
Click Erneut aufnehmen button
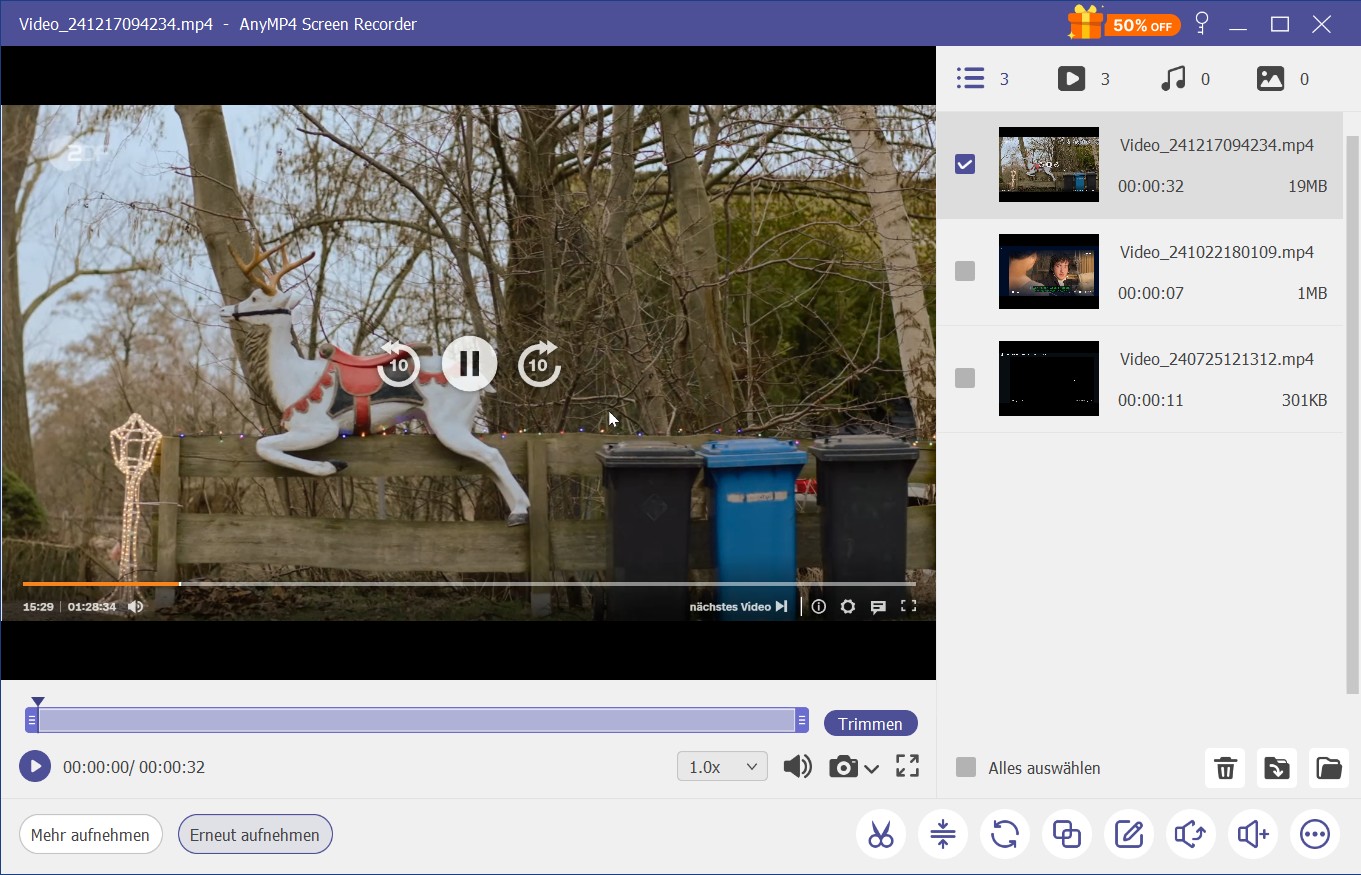click(255, 835)
